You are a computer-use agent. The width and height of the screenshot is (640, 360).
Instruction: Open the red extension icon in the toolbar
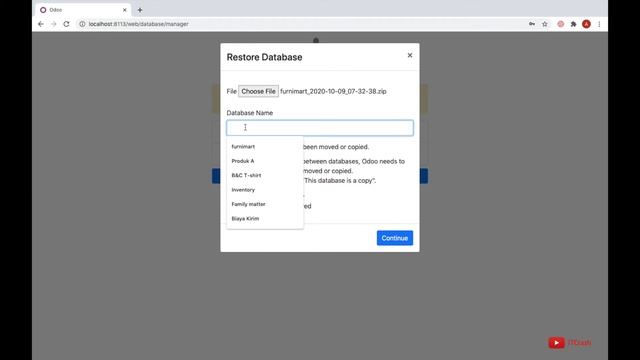pos(560,24)
